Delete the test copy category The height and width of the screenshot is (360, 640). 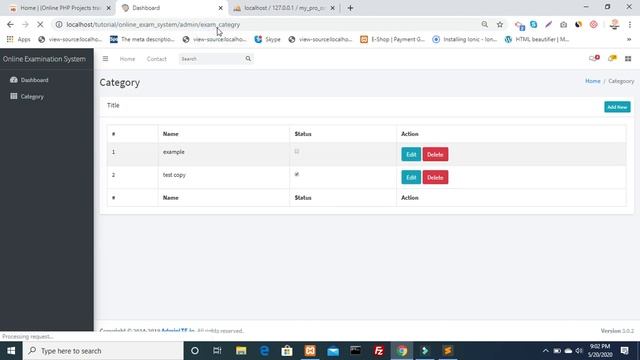(435, 177)
